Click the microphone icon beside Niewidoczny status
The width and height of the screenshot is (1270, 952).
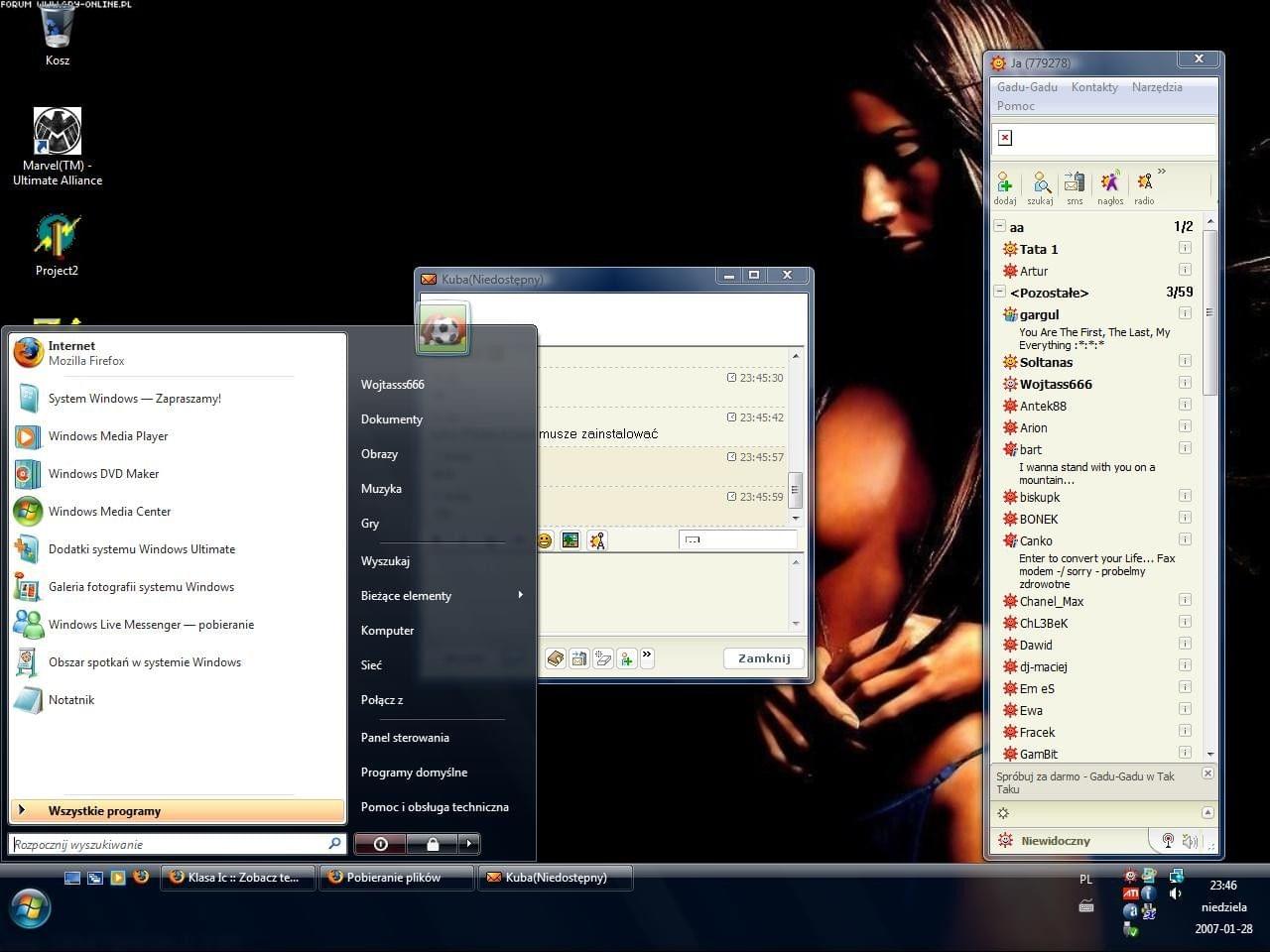click(x=1168, y=841)
